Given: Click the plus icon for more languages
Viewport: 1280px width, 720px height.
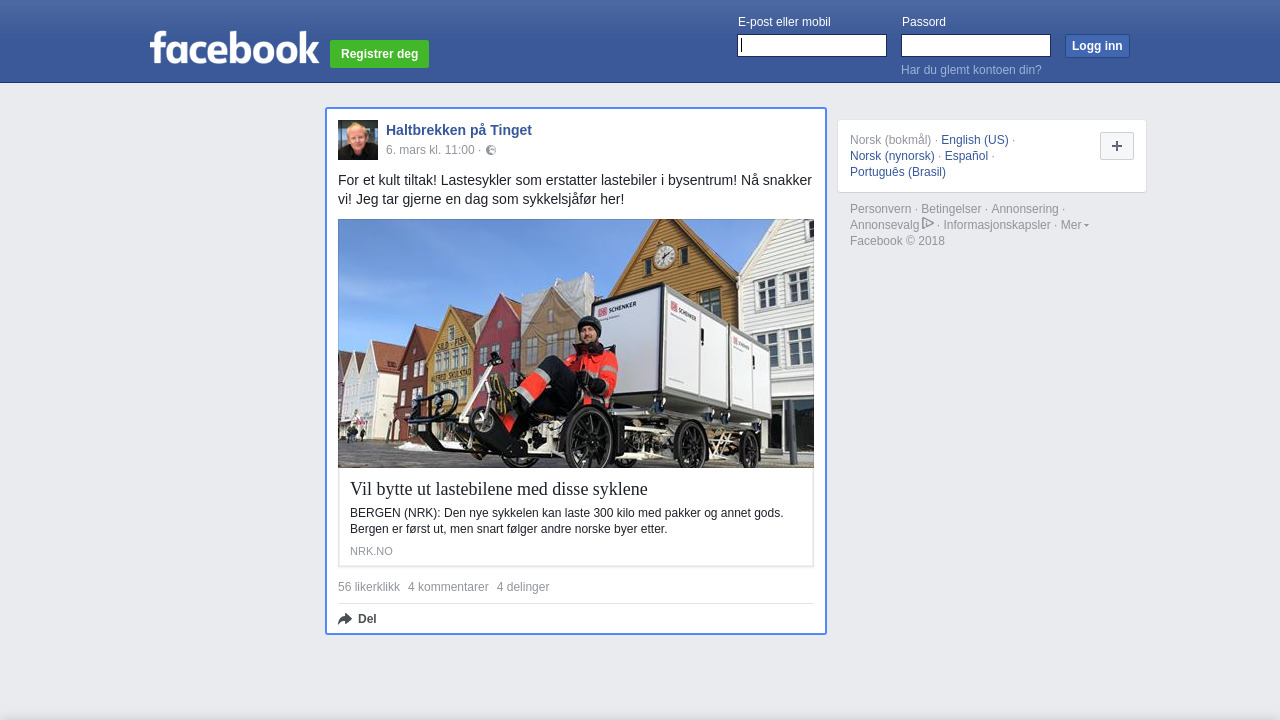Looking at the screenshot, I should pos(1116,146).
